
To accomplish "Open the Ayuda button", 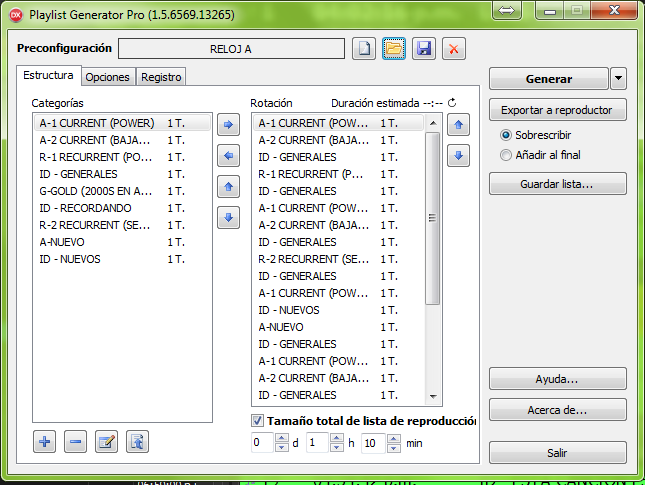I will 558,379.
